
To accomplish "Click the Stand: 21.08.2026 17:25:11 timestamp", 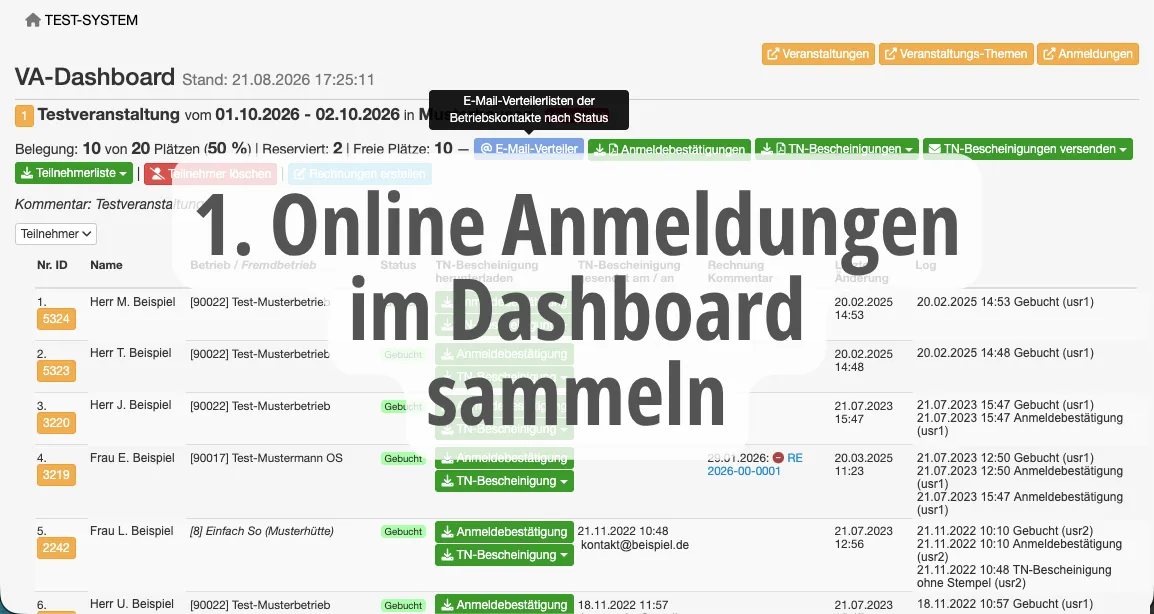I will [x=278, y=80].
